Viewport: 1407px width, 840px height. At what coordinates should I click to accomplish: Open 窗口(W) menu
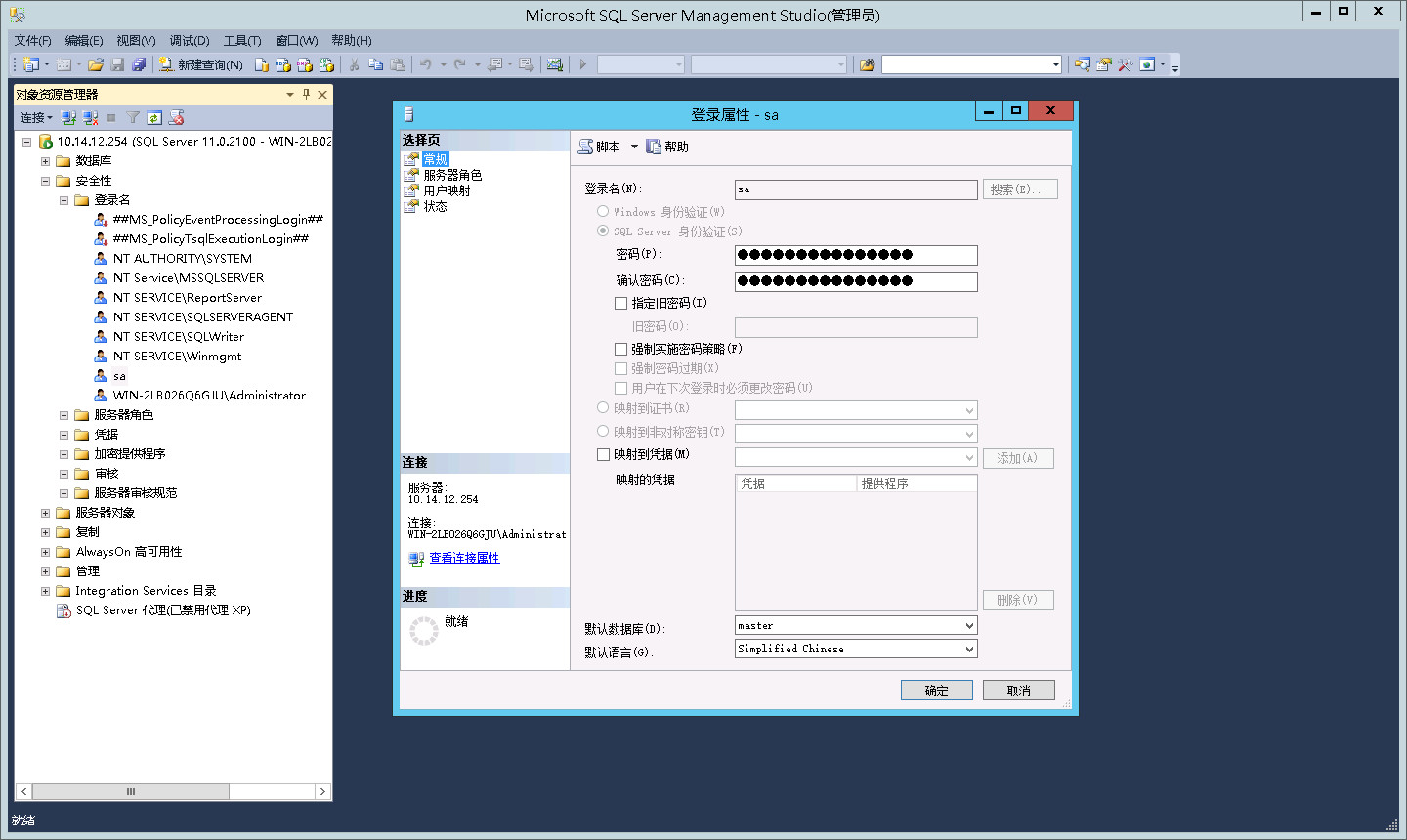point(297,40)
